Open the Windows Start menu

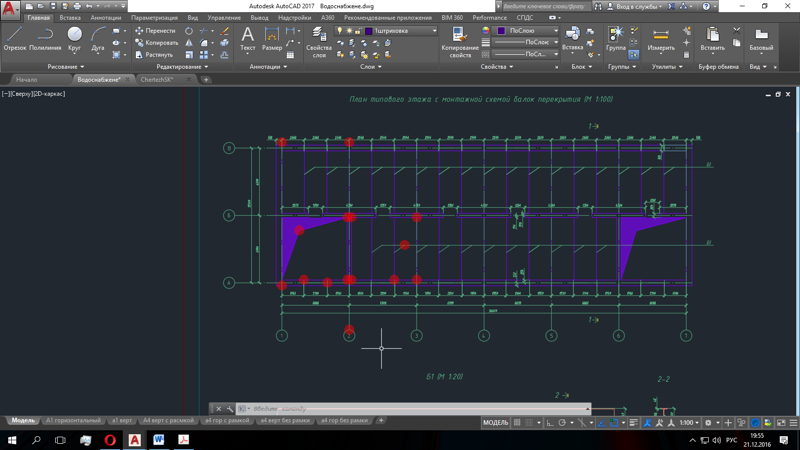click(x=12, y=440)
